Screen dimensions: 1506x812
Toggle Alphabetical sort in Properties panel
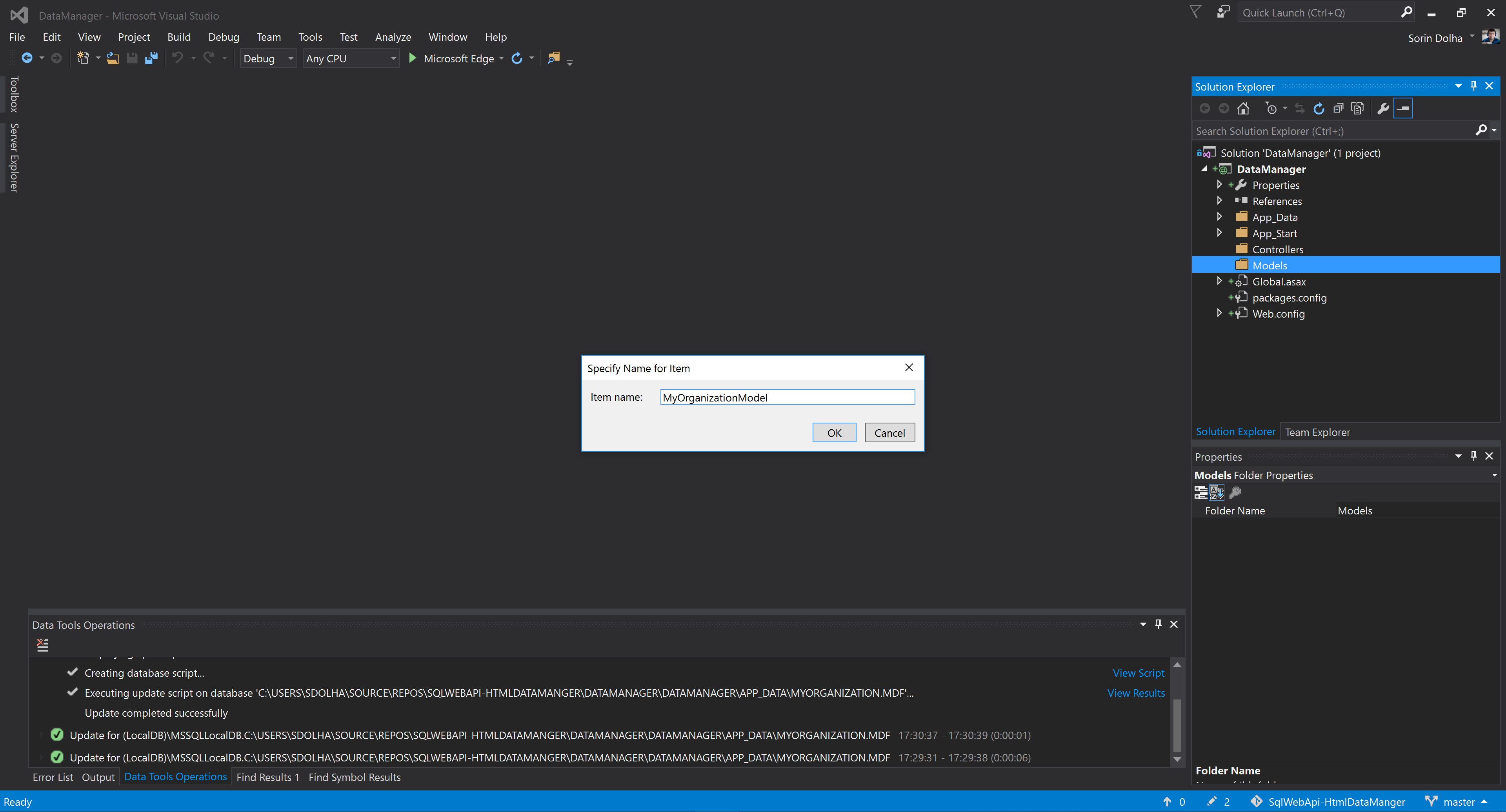(1217, 493)
